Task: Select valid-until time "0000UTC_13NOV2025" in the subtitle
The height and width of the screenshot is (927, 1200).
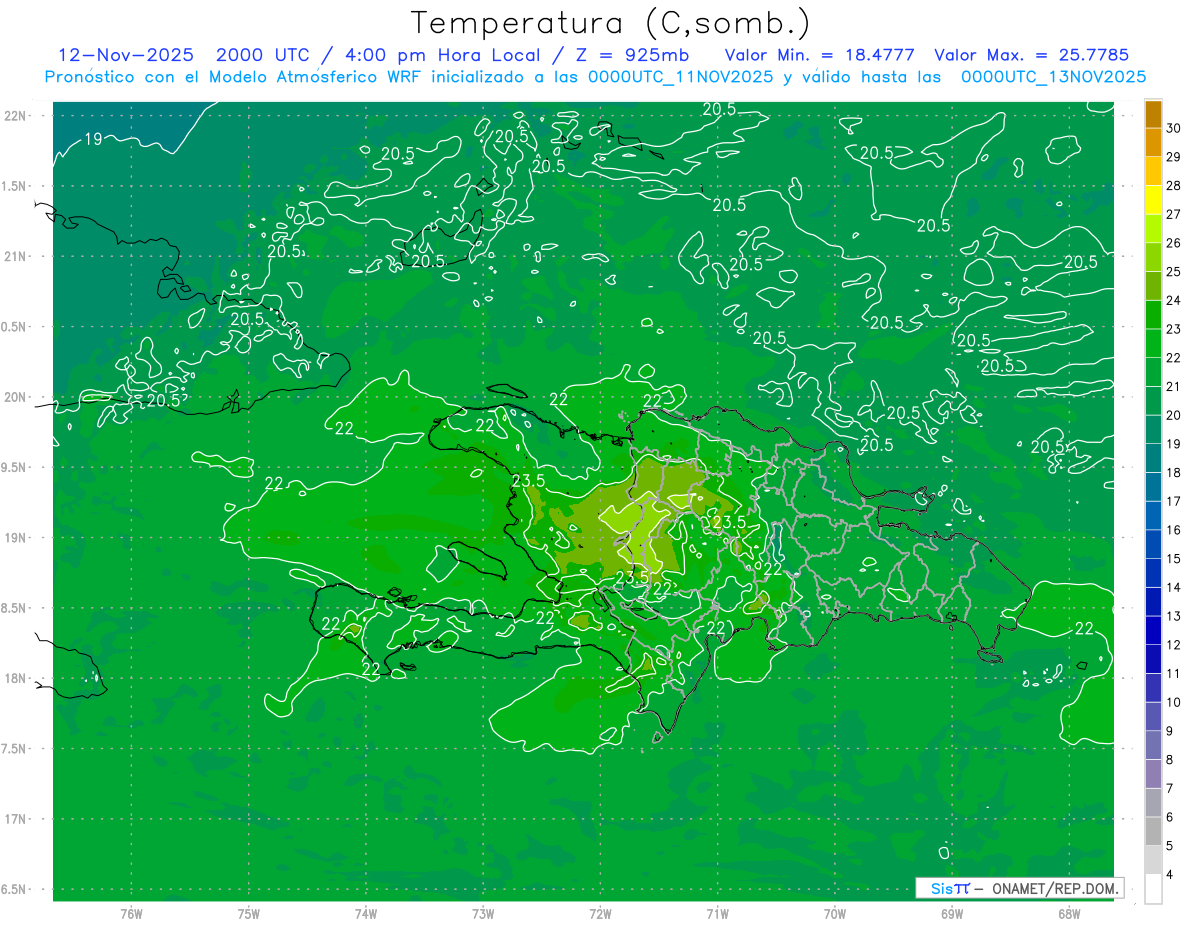Action: [1053, 77]
